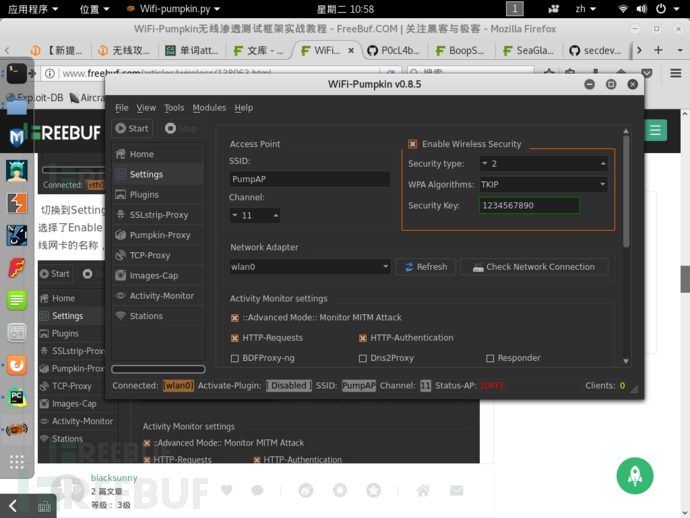Switch to the SeaGla Firefox tab
The height and width of the screenshot is (518, 690).
pyautogui.click(x=529, y=51)
